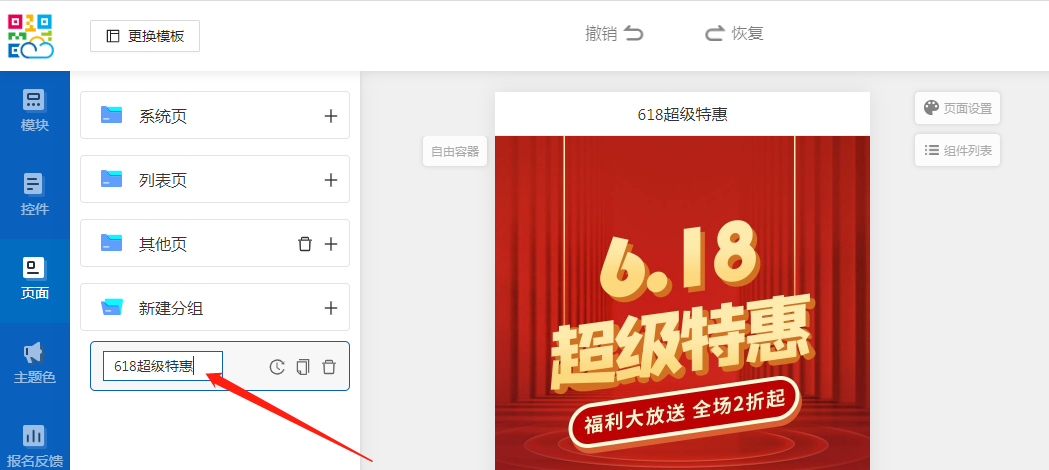Click the 更换模板 button
The image size is (1049, 470).
click(x=145, y=36)
